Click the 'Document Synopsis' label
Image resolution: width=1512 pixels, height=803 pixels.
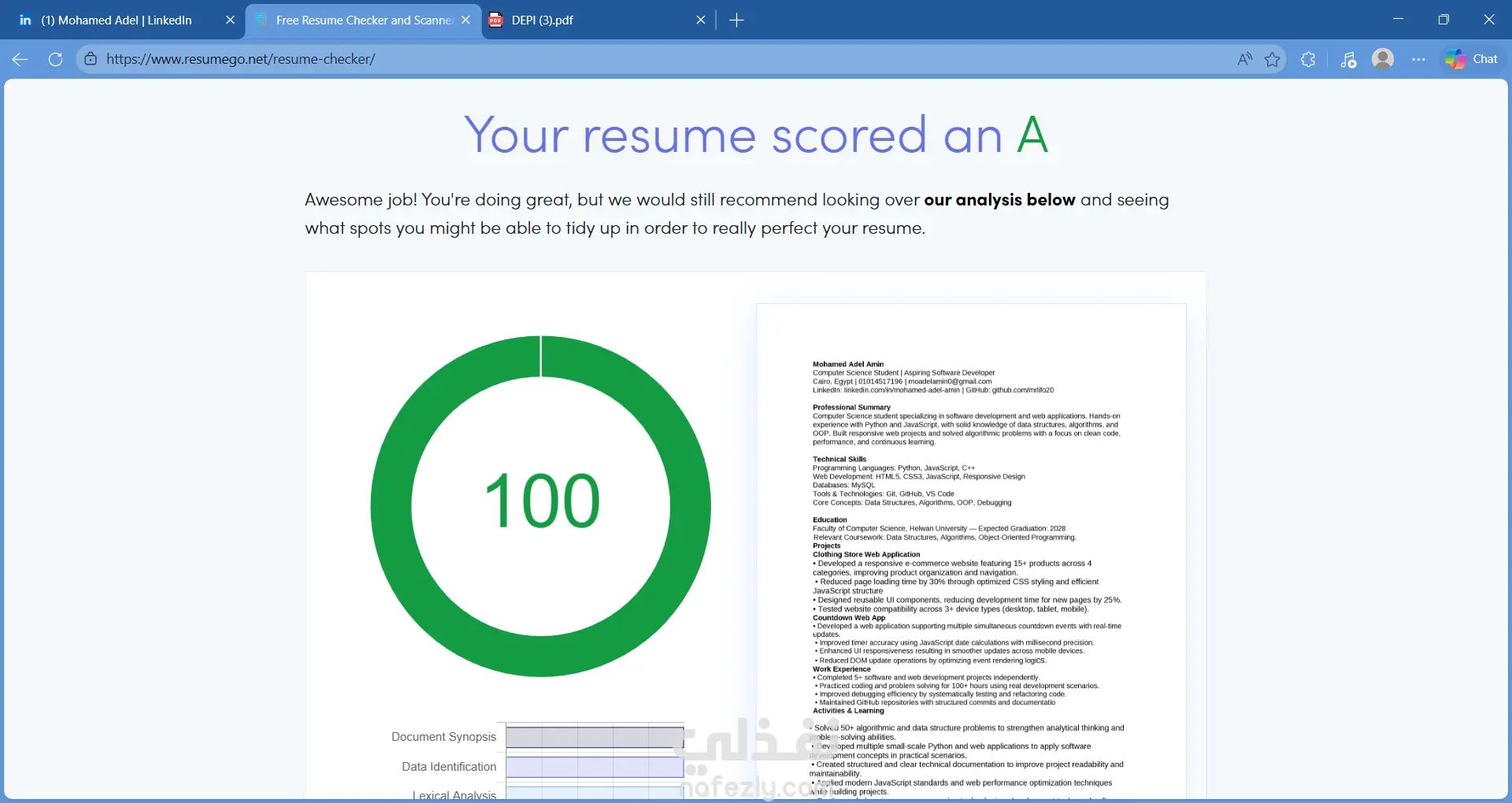tap(444, 737)
